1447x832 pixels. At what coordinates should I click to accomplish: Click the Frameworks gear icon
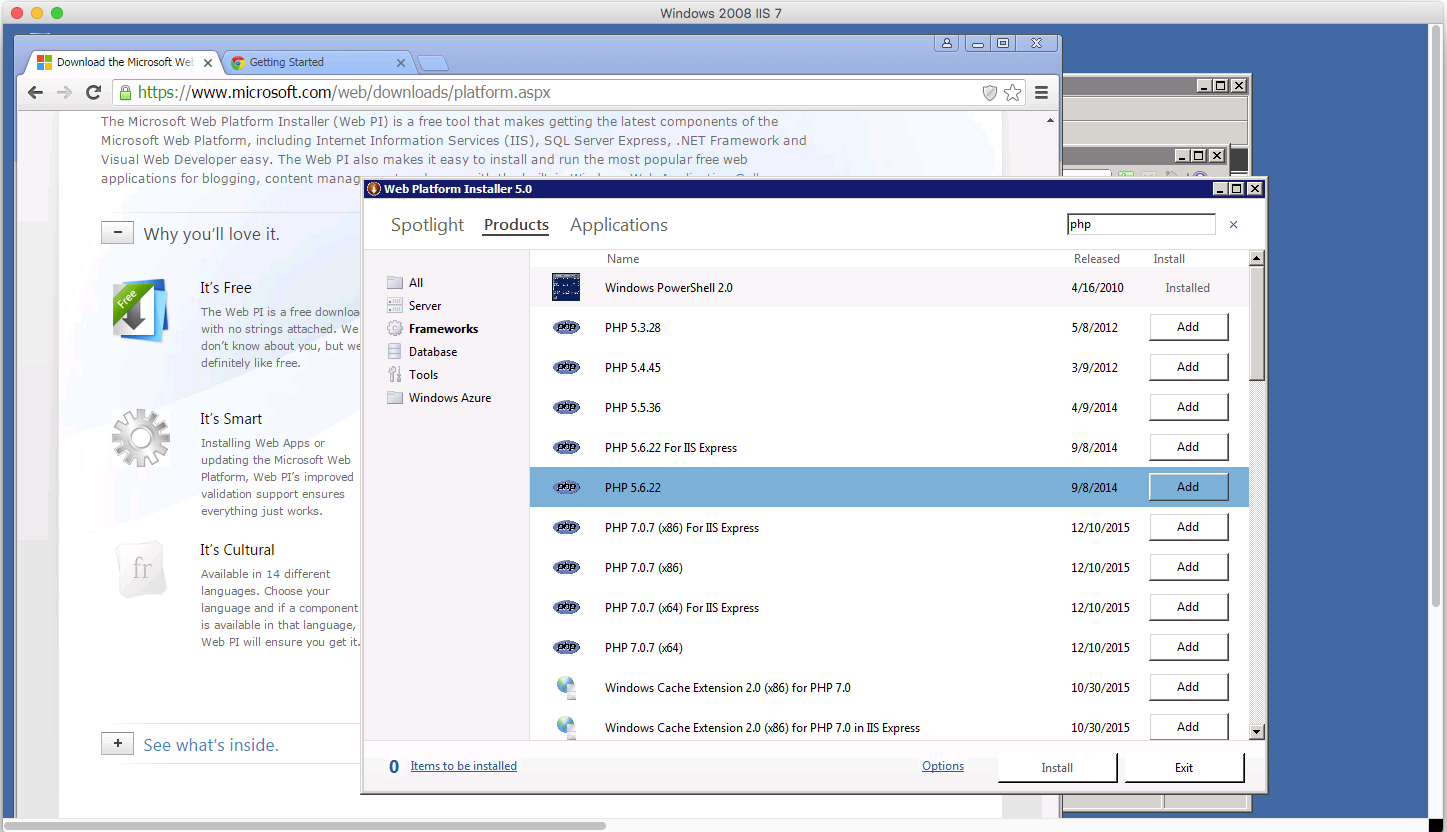[x=395, y=329]
